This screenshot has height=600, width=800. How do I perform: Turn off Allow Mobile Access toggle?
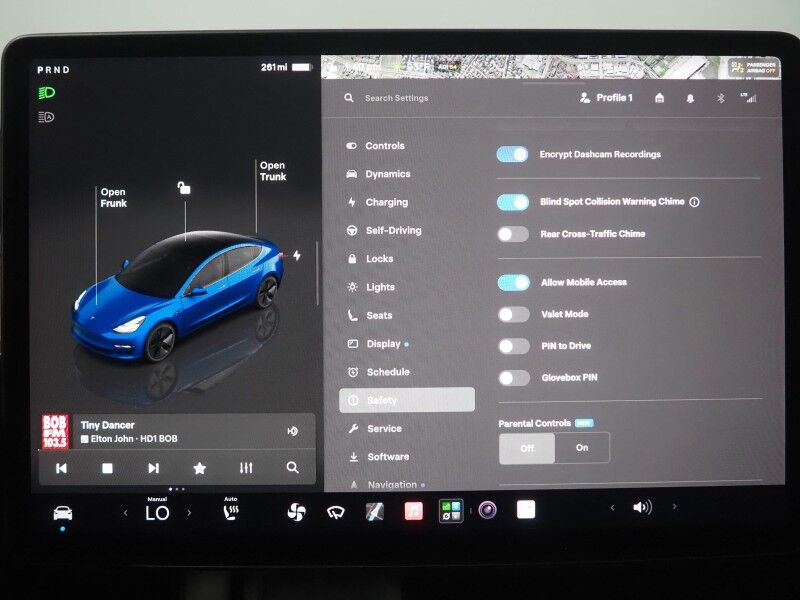pos(513,282)
